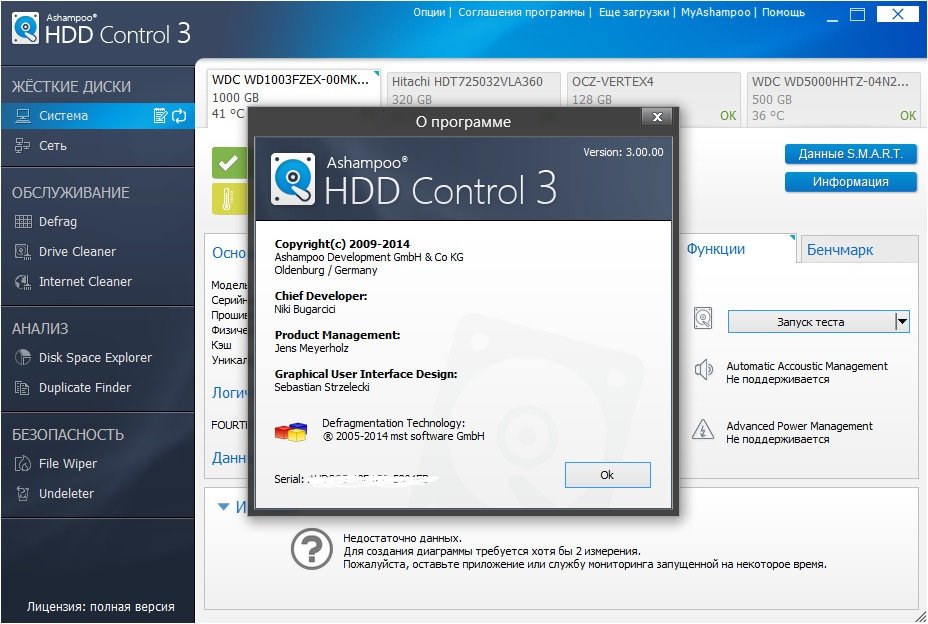Click the Sebastian Strzelecki name
Viewport: 928px width, 624px height.
click(322, 387)
